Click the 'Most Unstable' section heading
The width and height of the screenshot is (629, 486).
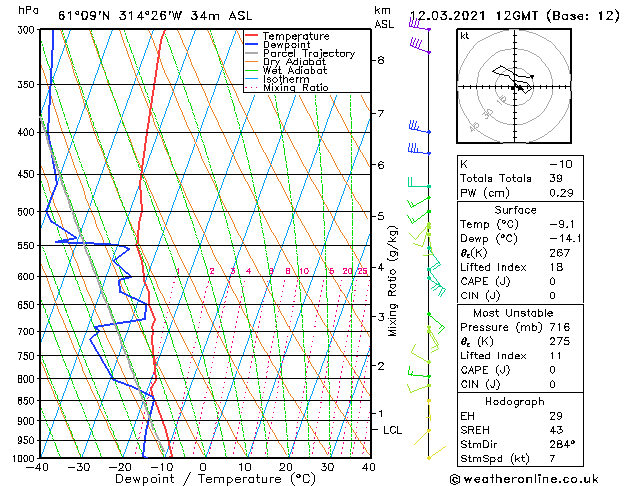tap(513, 313)
